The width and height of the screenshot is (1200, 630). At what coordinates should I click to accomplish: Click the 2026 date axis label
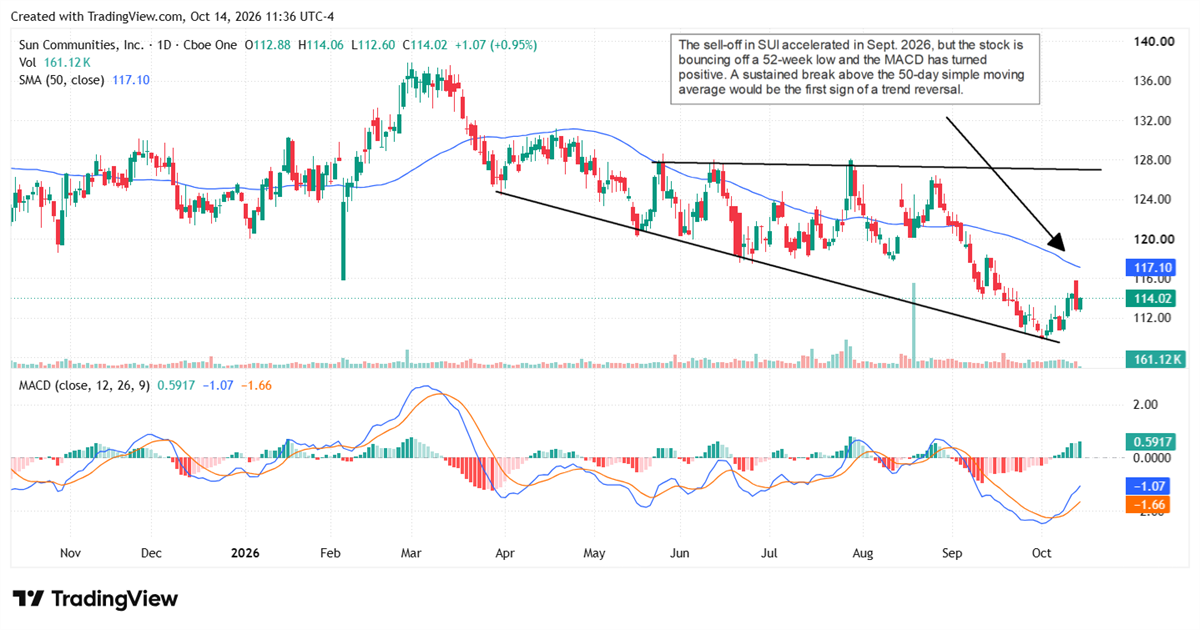click(x=246, y=552)
